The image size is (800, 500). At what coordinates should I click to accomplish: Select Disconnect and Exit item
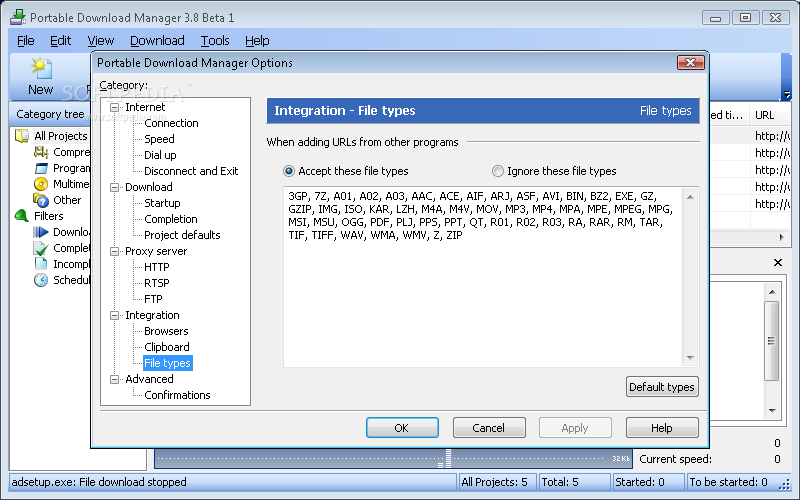pyautogui.click(x=191, y=171)
